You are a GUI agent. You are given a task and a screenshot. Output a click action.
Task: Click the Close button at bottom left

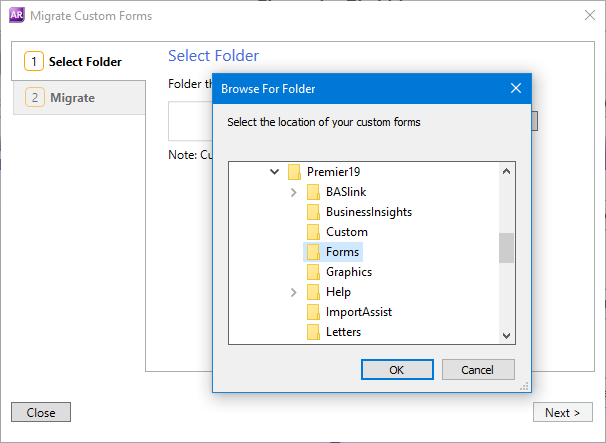click(41, 412)
